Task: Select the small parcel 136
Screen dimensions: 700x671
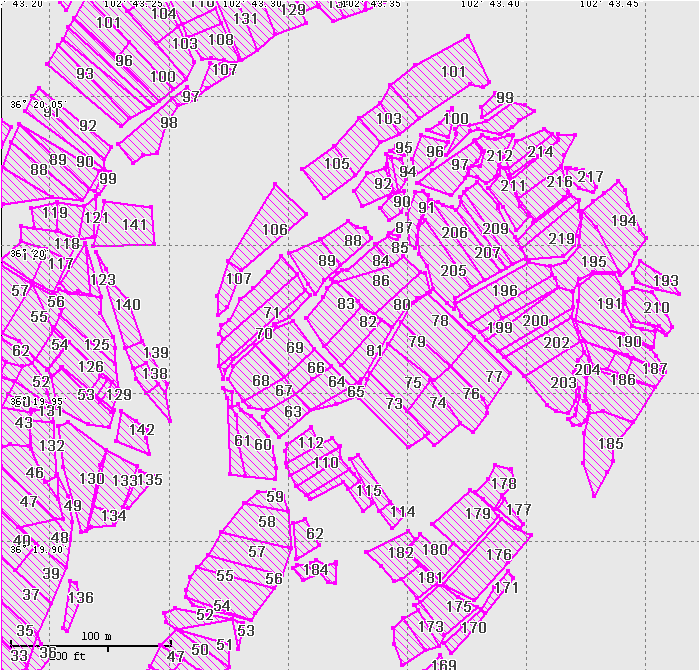Action: tap(80, 598)
